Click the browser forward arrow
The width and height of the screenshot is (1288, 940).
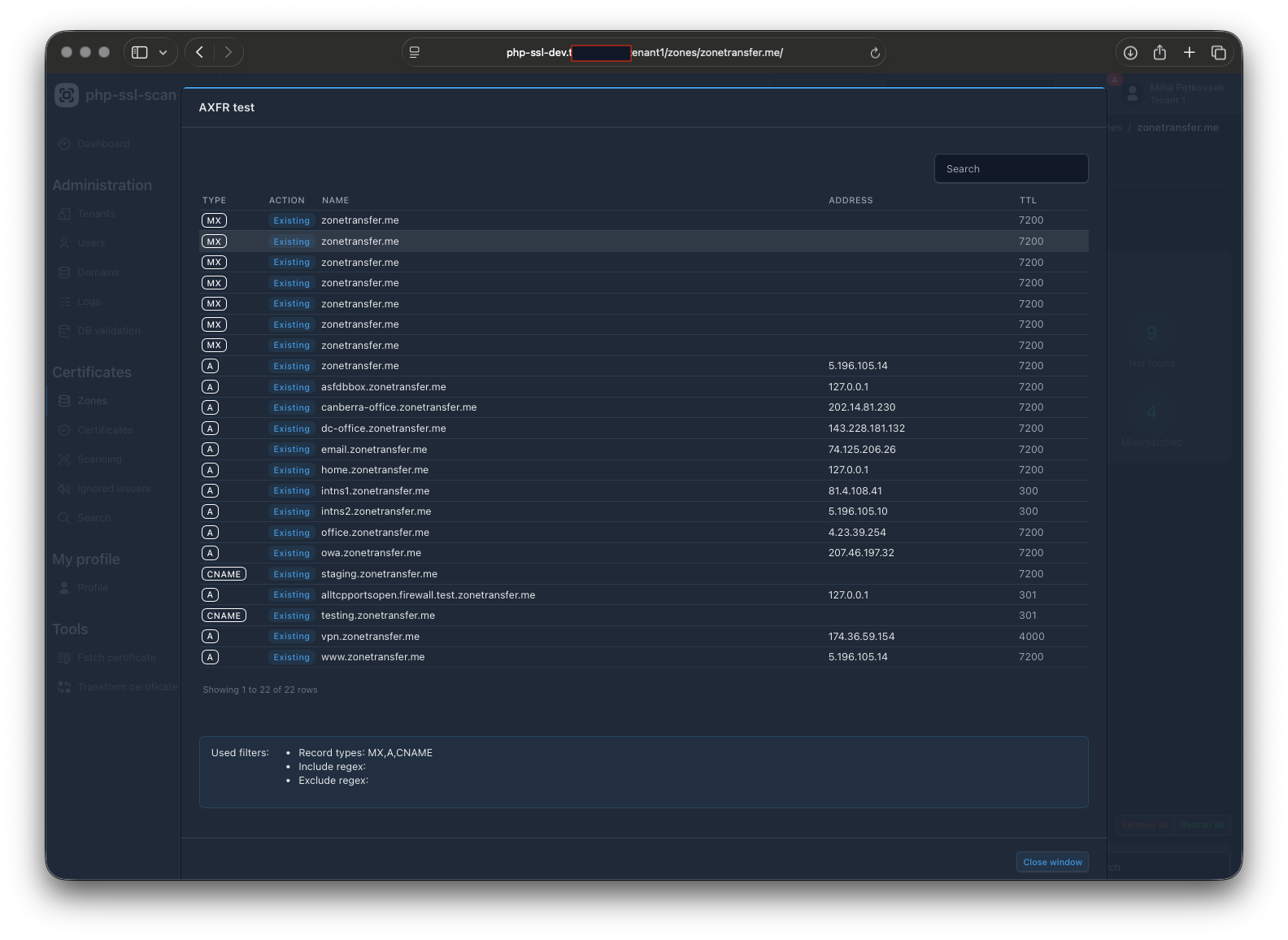coord(228,52)
